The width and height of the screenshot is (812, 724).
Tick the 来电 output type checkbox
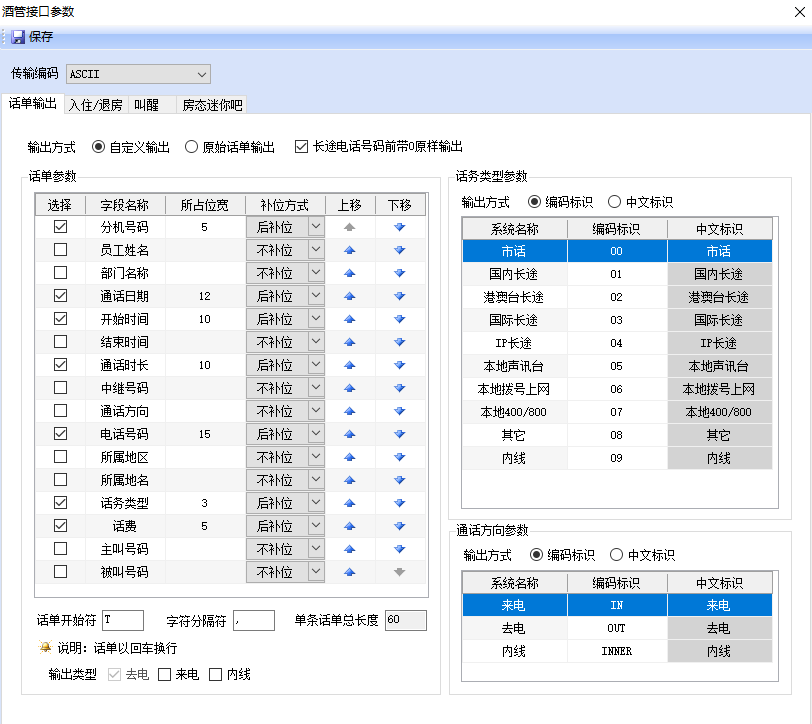pos(165,675)
